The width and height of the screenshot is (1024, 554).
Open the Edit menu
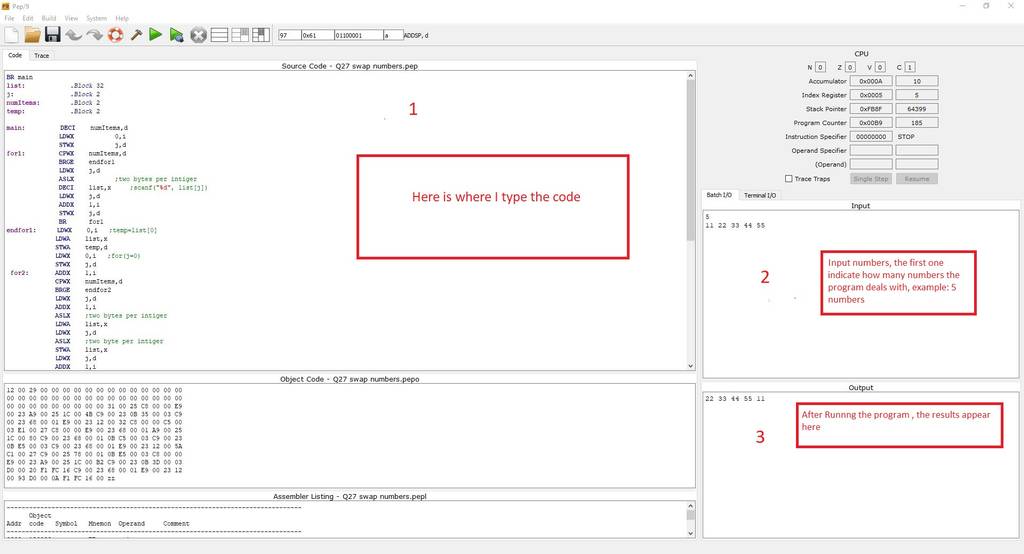click(x=27, y=18)
